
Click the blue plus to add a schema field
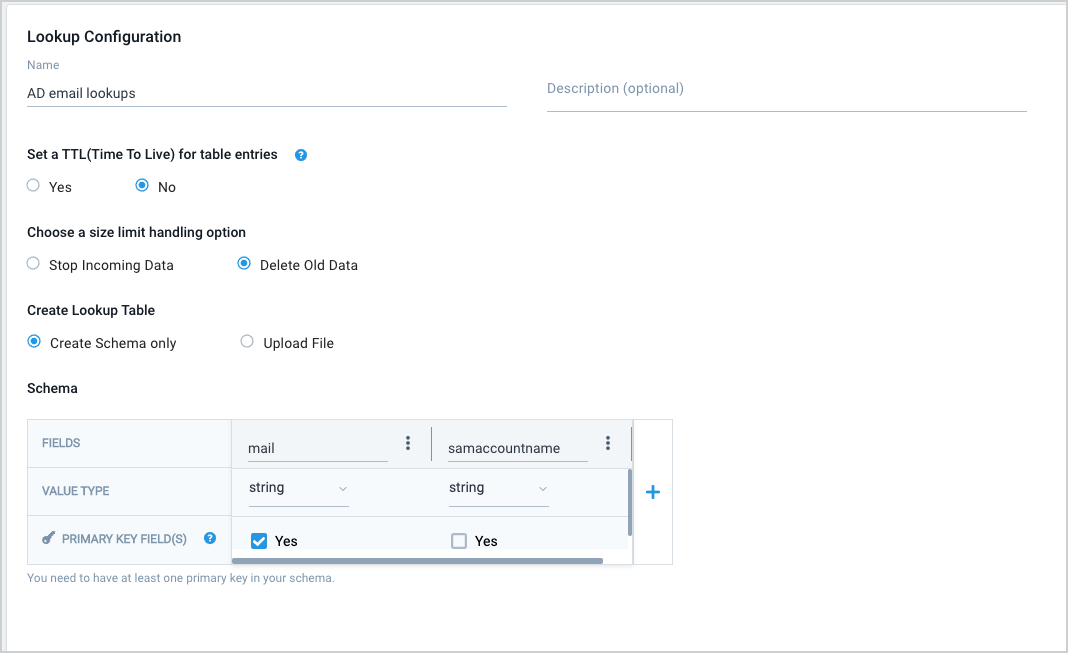tap(652, 491)
